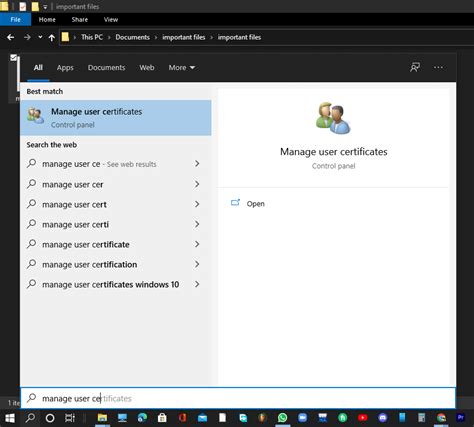This screenshot has width=474, height=427.
Task: Click the yellow folder icon in address bar
Action: coord(65,37)
